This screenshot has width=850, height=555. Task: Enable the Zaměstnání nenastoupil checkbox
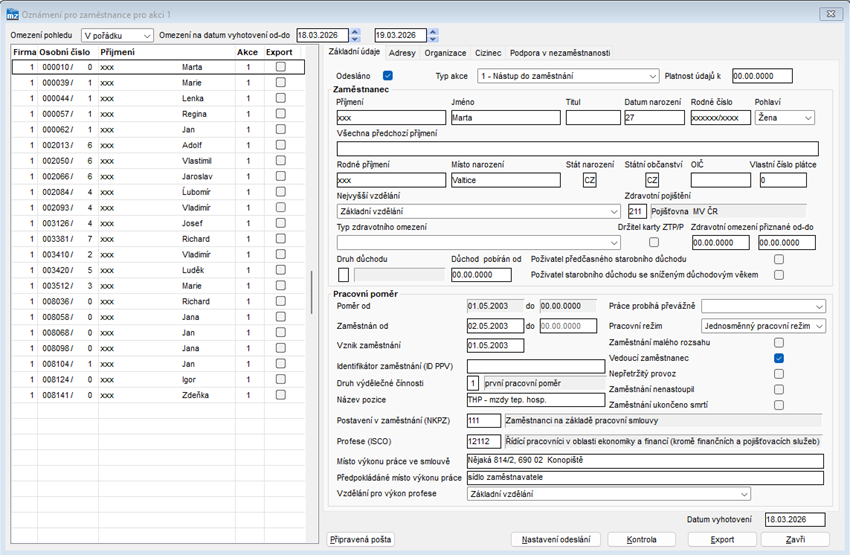pos(779,389)
